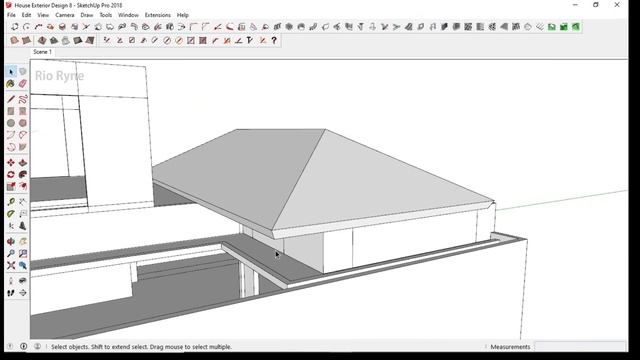
Task: Select the 2 Point Arc tool
Action: (23, 135)
